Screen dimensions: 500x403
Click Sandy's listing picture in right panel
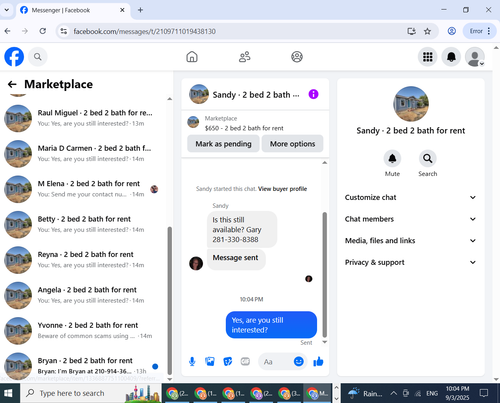[411, 104]
